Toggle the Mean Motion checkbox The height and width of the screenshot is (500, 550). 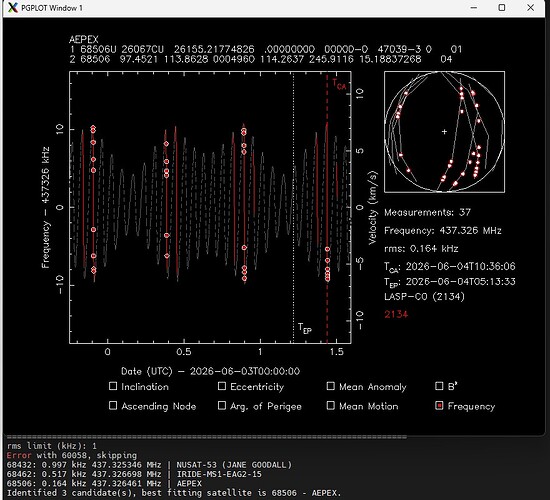330,405
